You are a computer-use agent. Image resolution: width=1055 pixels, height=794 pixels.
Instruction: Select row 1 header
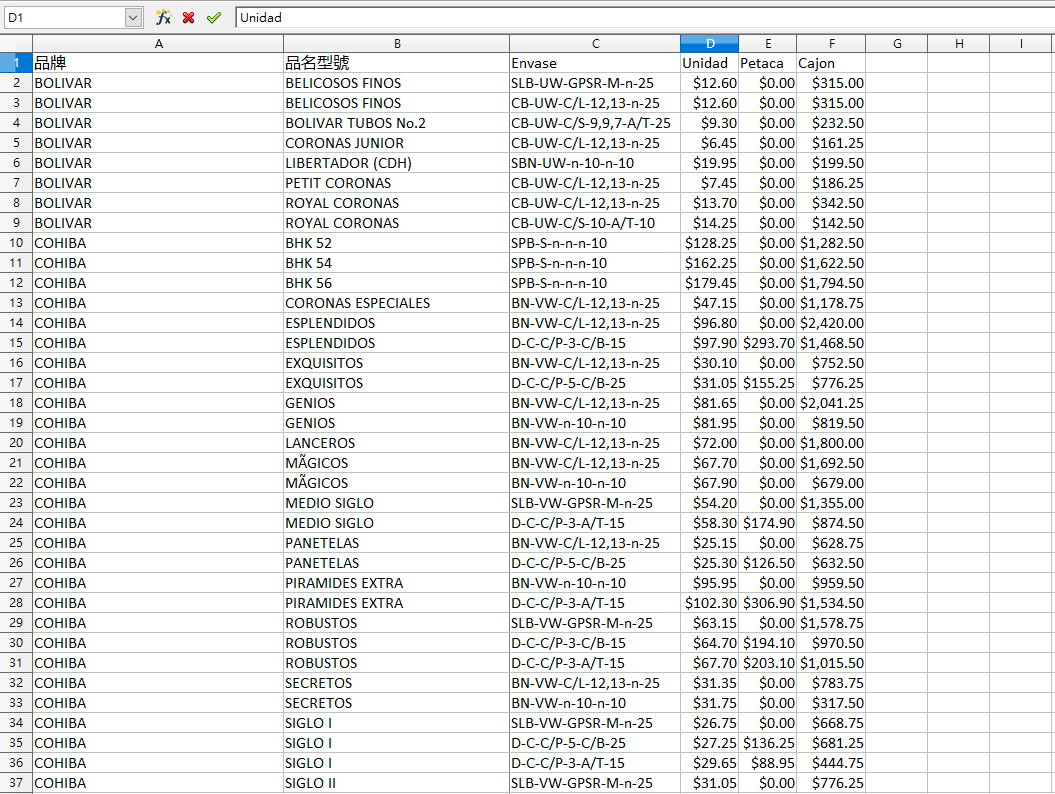(16, 63)
